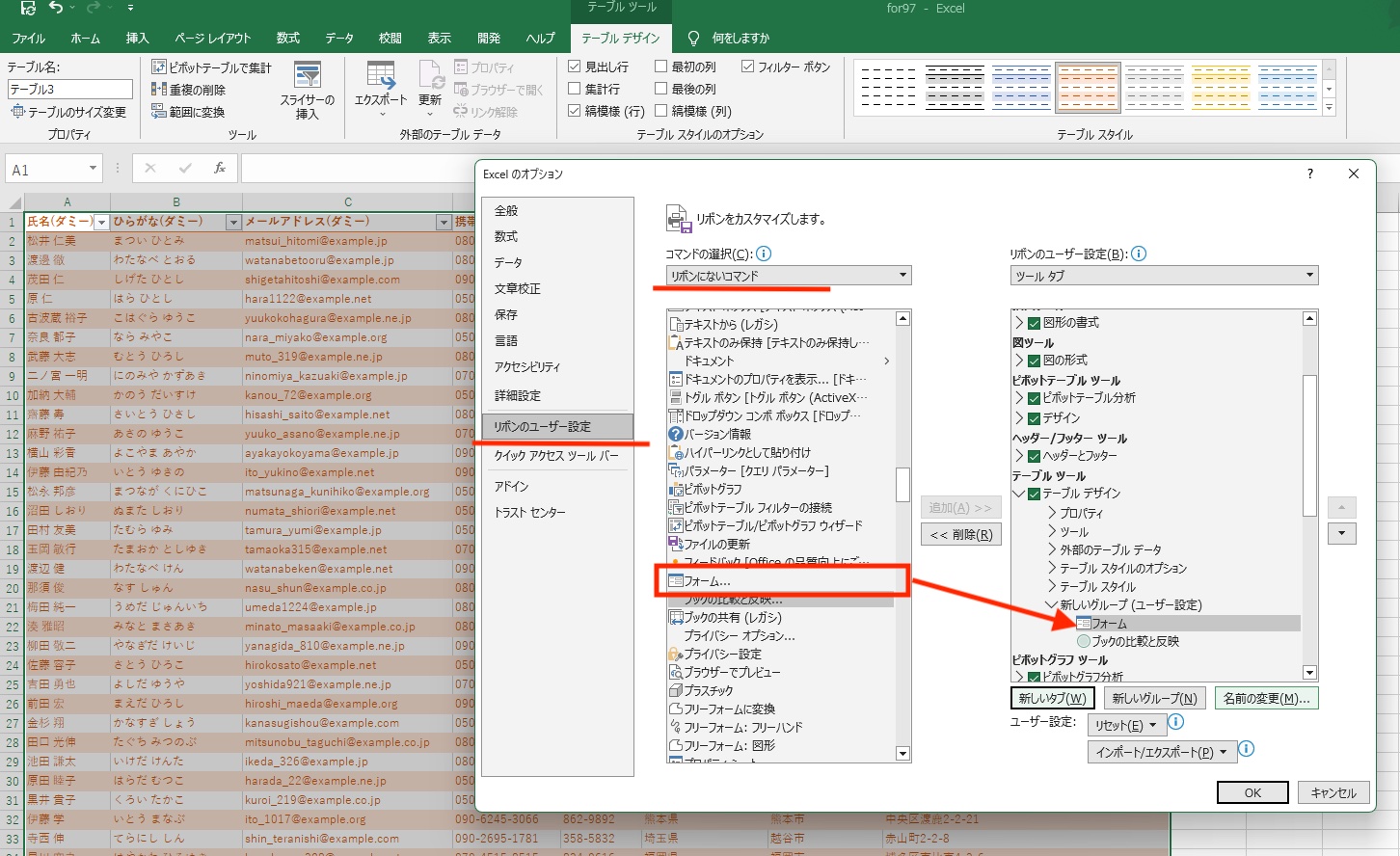Viewport: 1400px width, 856px height.
Task: Click the Tell me lightbulb icon
Action: pyautogui.click(x=692, y=38)
